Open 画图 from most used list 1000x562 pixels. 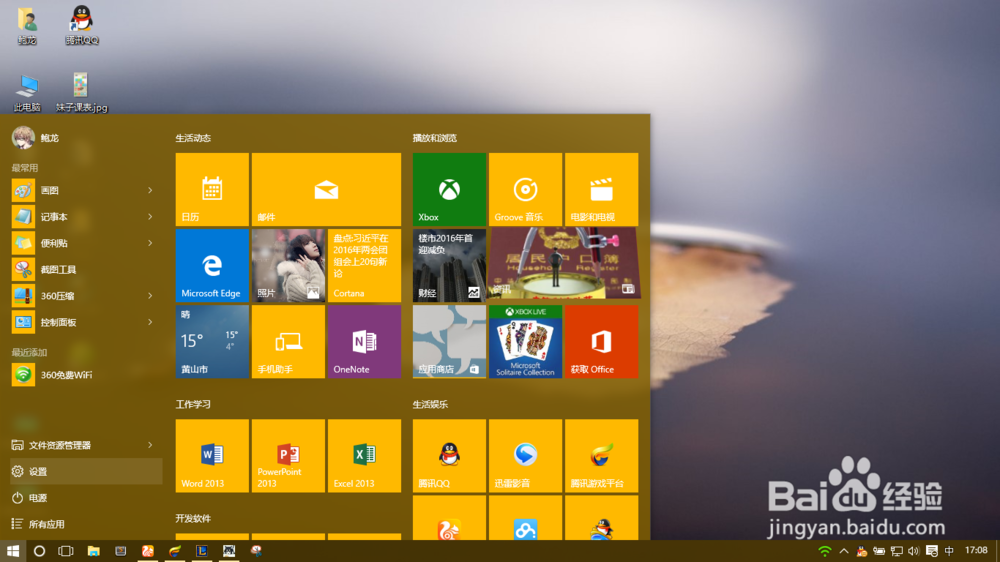86,190
